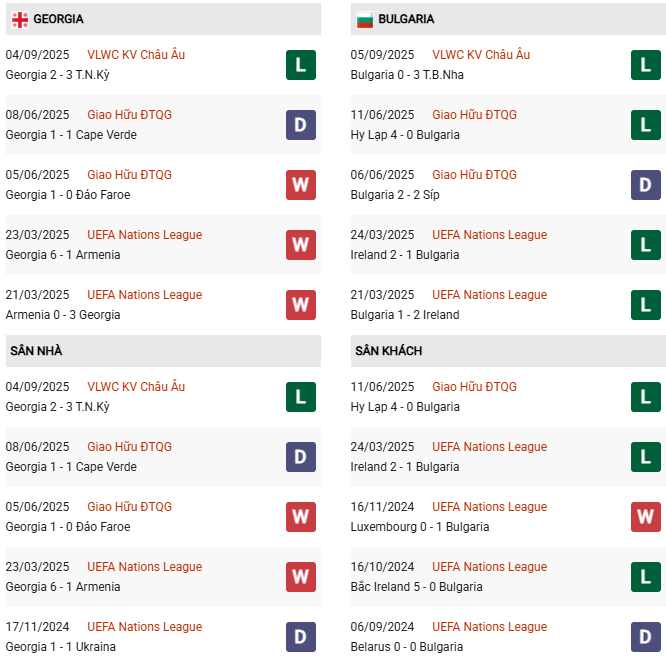This screenshot has height=661, width=666.
Task: Click W badge for Luxembourg 0-1 Bulgaria
Action: coord(646,517)
